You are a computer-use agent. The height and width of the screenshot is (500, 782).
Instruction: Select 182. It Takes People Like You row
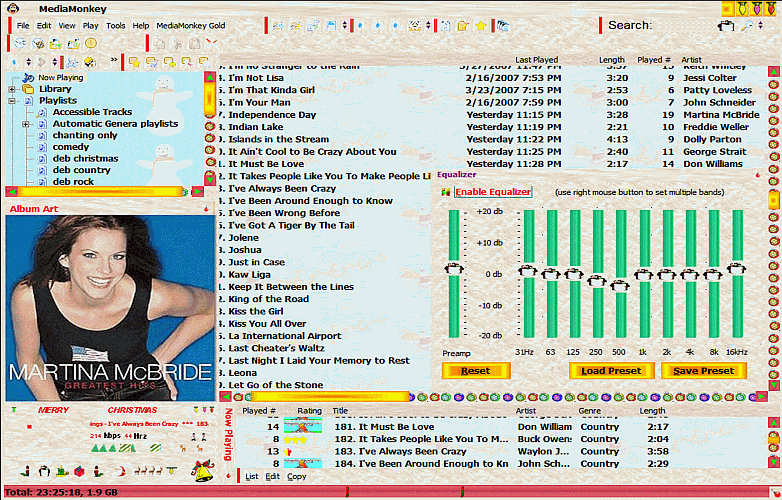(x=502, y=439)
